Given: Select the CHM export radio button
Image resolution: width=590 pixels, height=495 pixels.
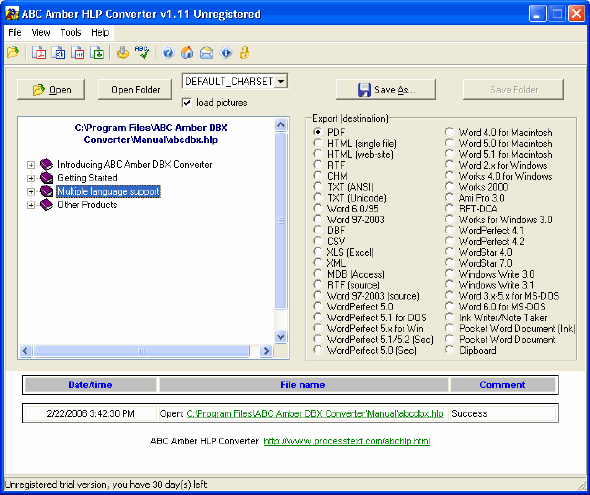Looking at the screenshot, I should [318, 176].
